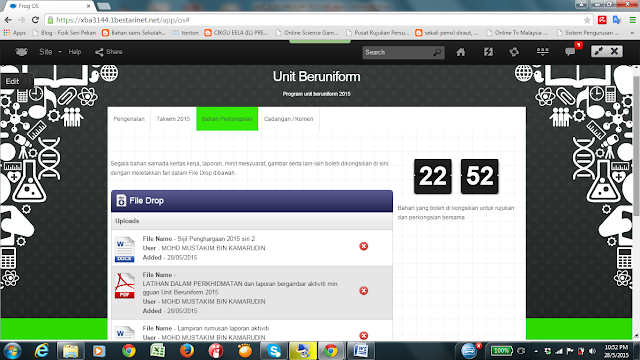Click the search magnifier icon

(437, 52)
